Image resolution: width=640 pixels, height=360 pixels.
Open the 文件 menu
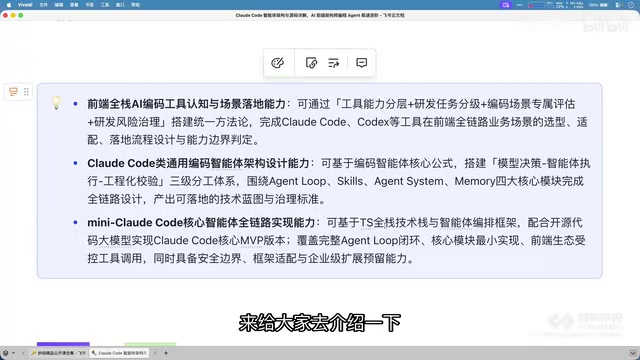[44, 5]
